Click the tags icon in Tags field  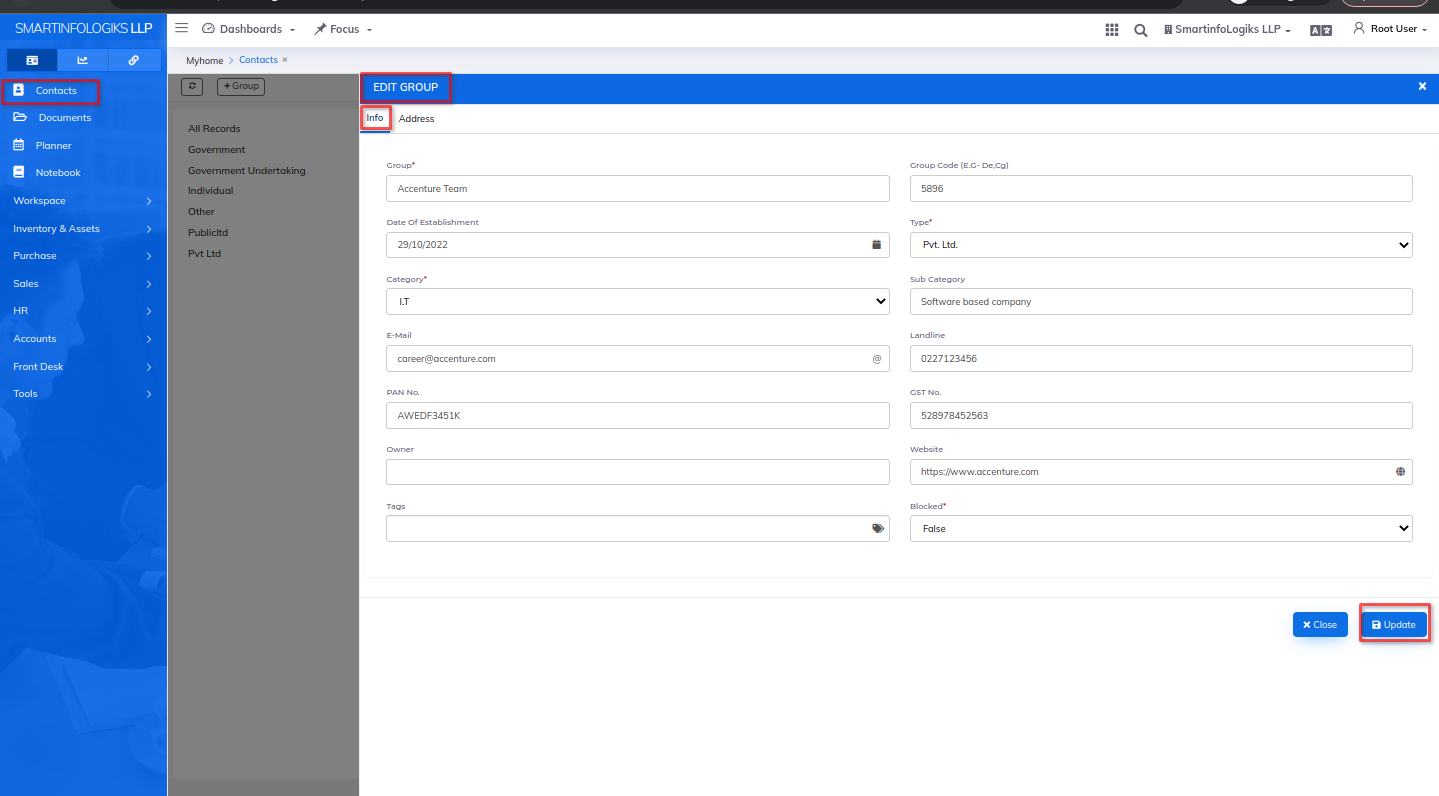pyautogui.click(x=877, y=528)
